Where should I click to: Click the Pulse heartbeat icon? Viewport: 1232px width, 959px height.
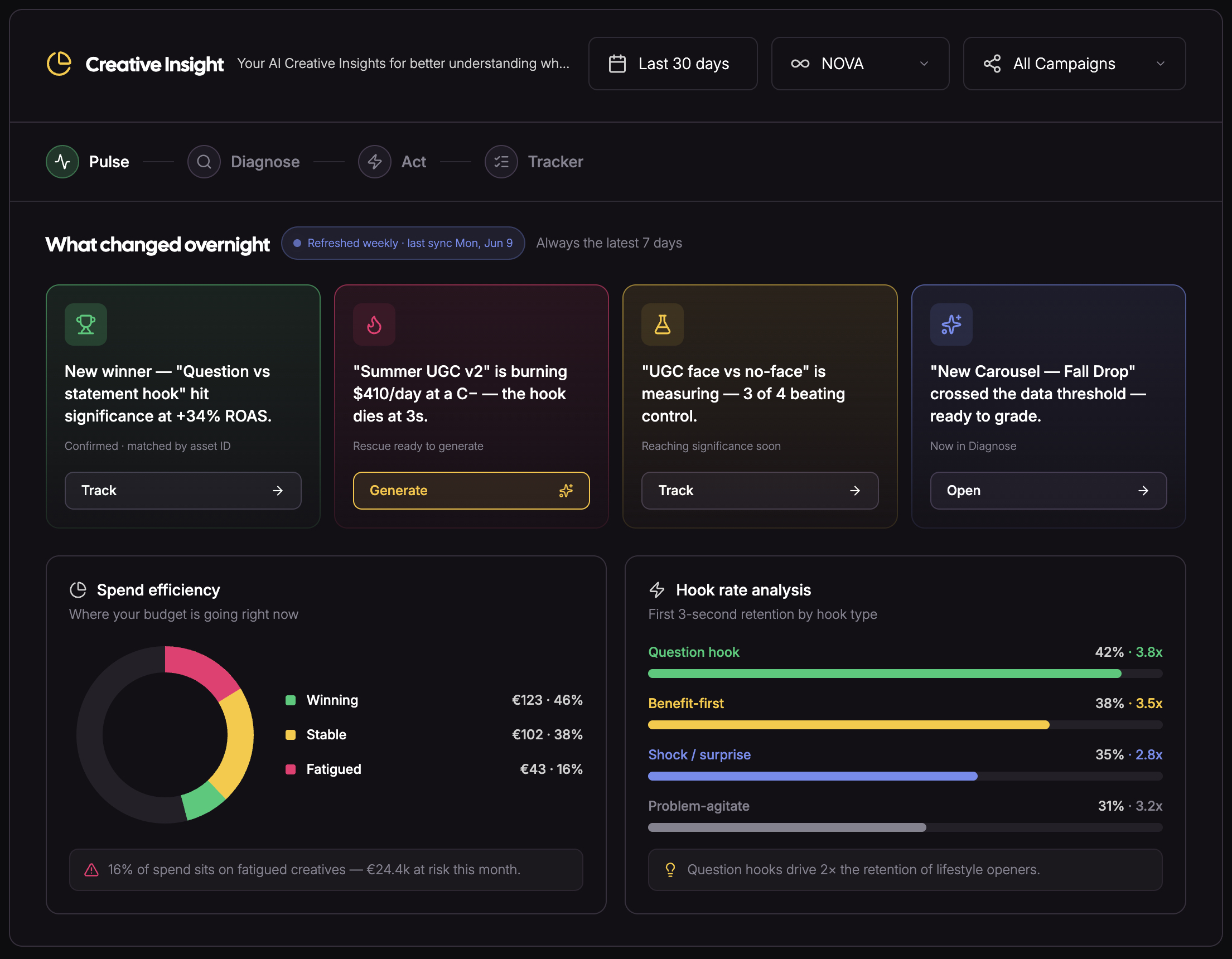click(x=62, y=162)
